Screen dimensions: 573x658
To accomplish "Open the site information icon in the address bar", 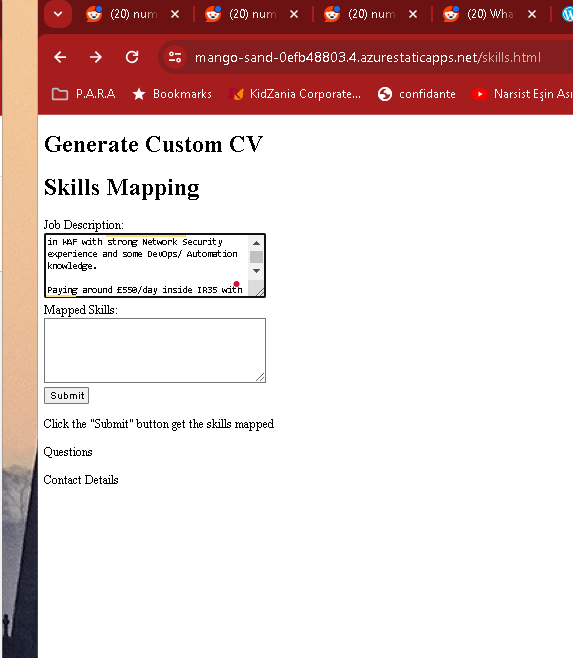I will (175, 57).
